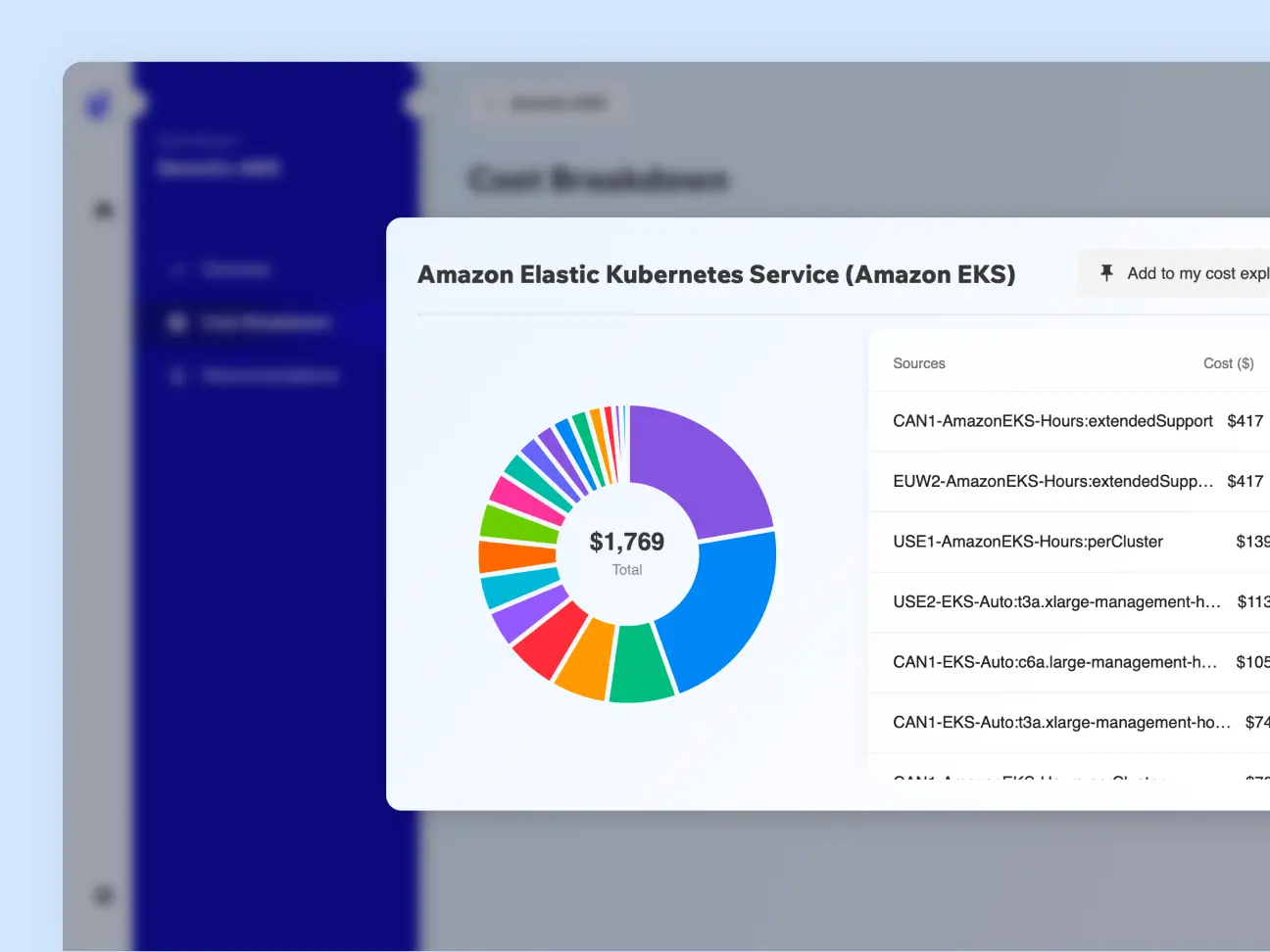Click the green bottom donut chart segment

pyautogui.click(x=640, y=664)
